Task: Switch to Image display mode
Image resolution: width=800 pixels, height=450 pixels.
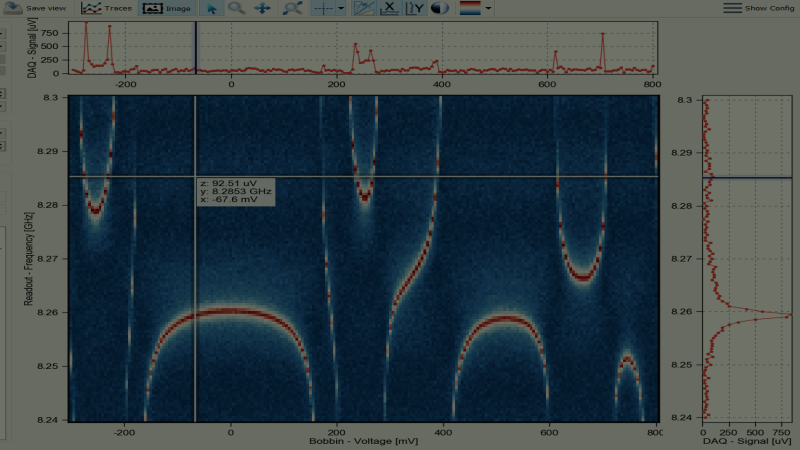Action: pyautogui.click(x=166, y=8)
